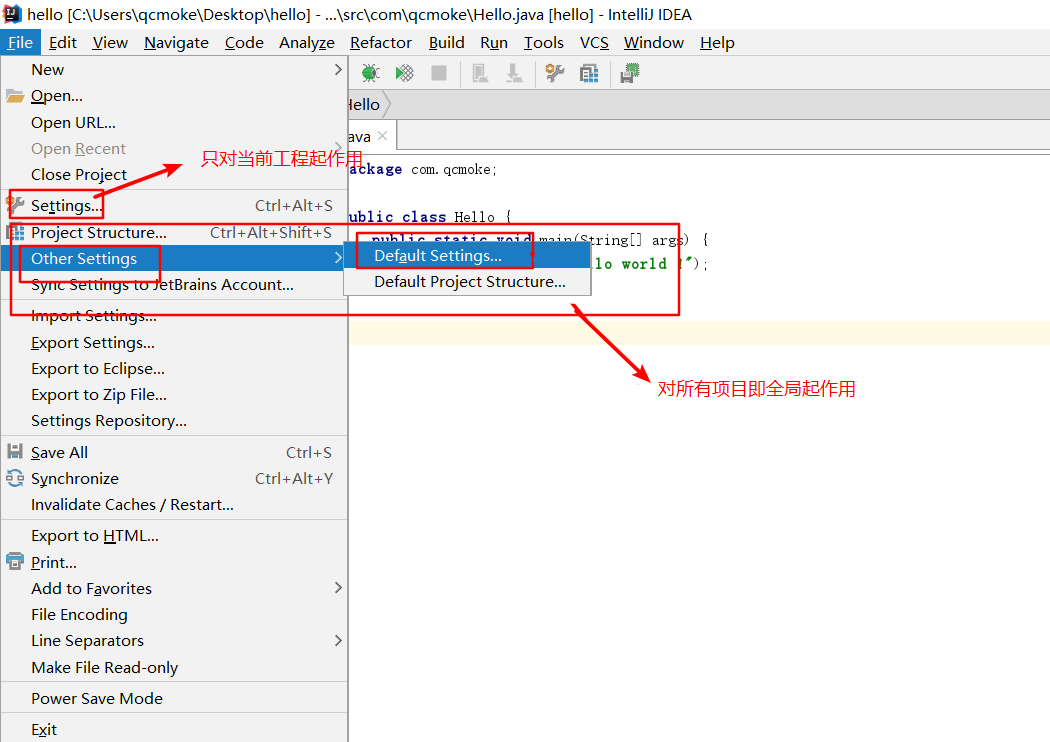This screenshot has width=1050, height=742.
Task: Select Export to Zip File...
Action: [x=174, y=395]
